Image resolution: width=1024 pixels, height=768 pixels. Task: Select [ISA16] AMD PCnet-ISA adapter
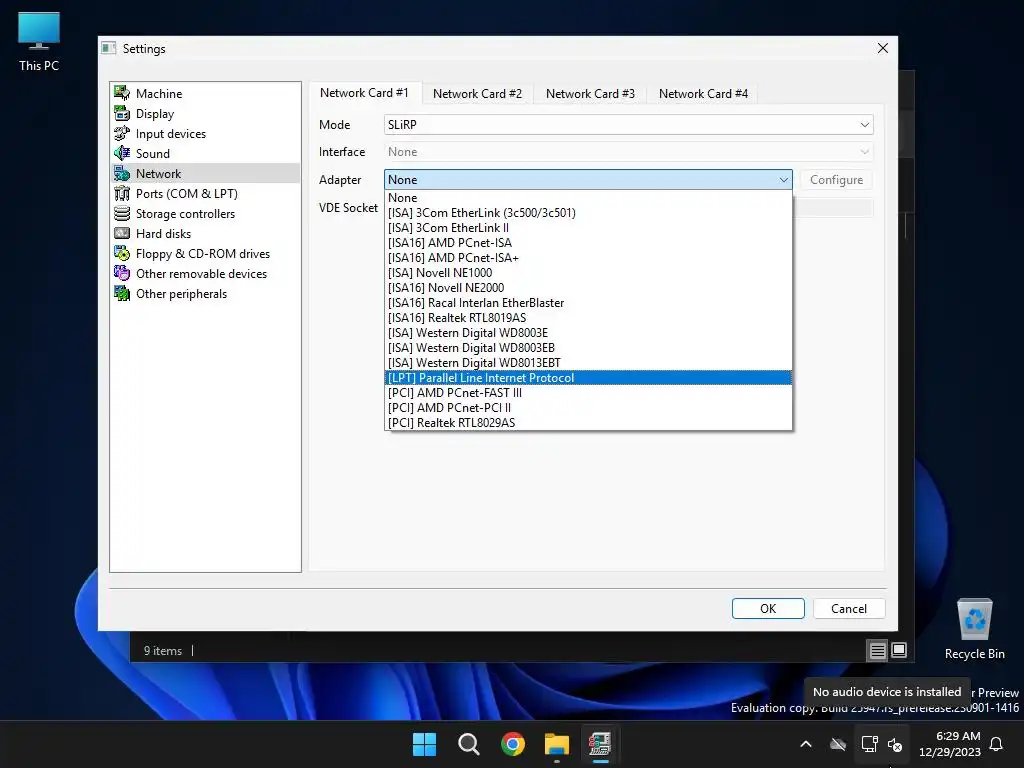pyautogui.click(x=588, y=242)
